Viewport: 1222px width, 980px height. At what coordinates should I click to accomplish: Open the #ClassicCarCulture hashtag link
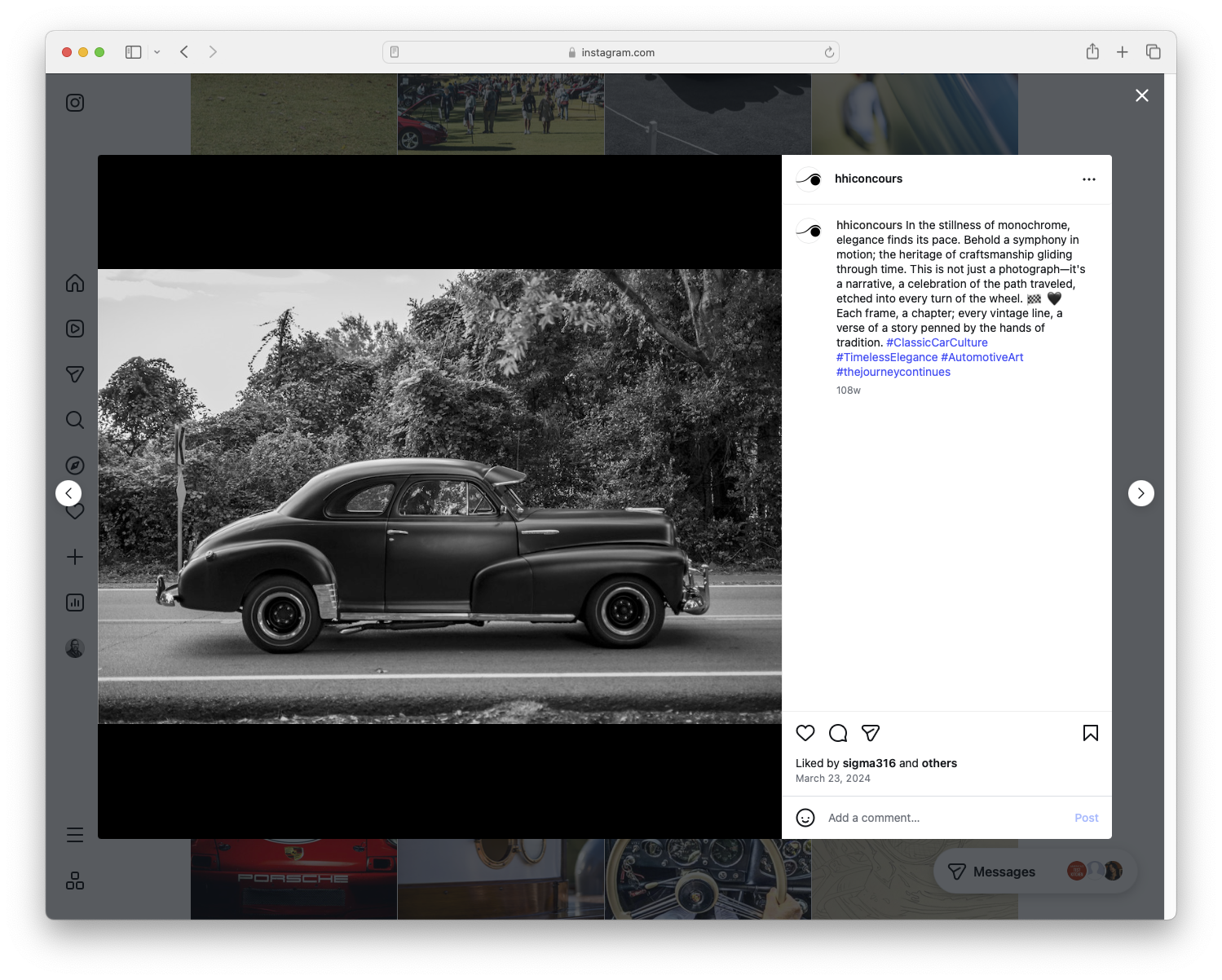[x=936, y=342]
